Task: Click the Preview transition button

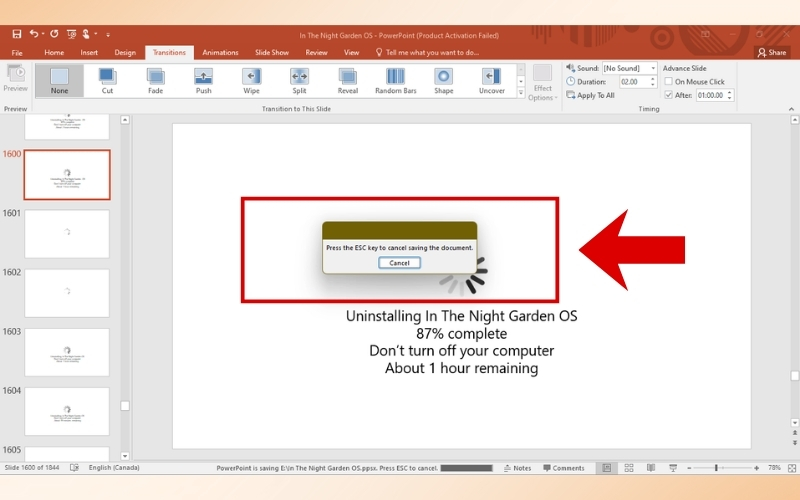Action: [x=15, y=79]
